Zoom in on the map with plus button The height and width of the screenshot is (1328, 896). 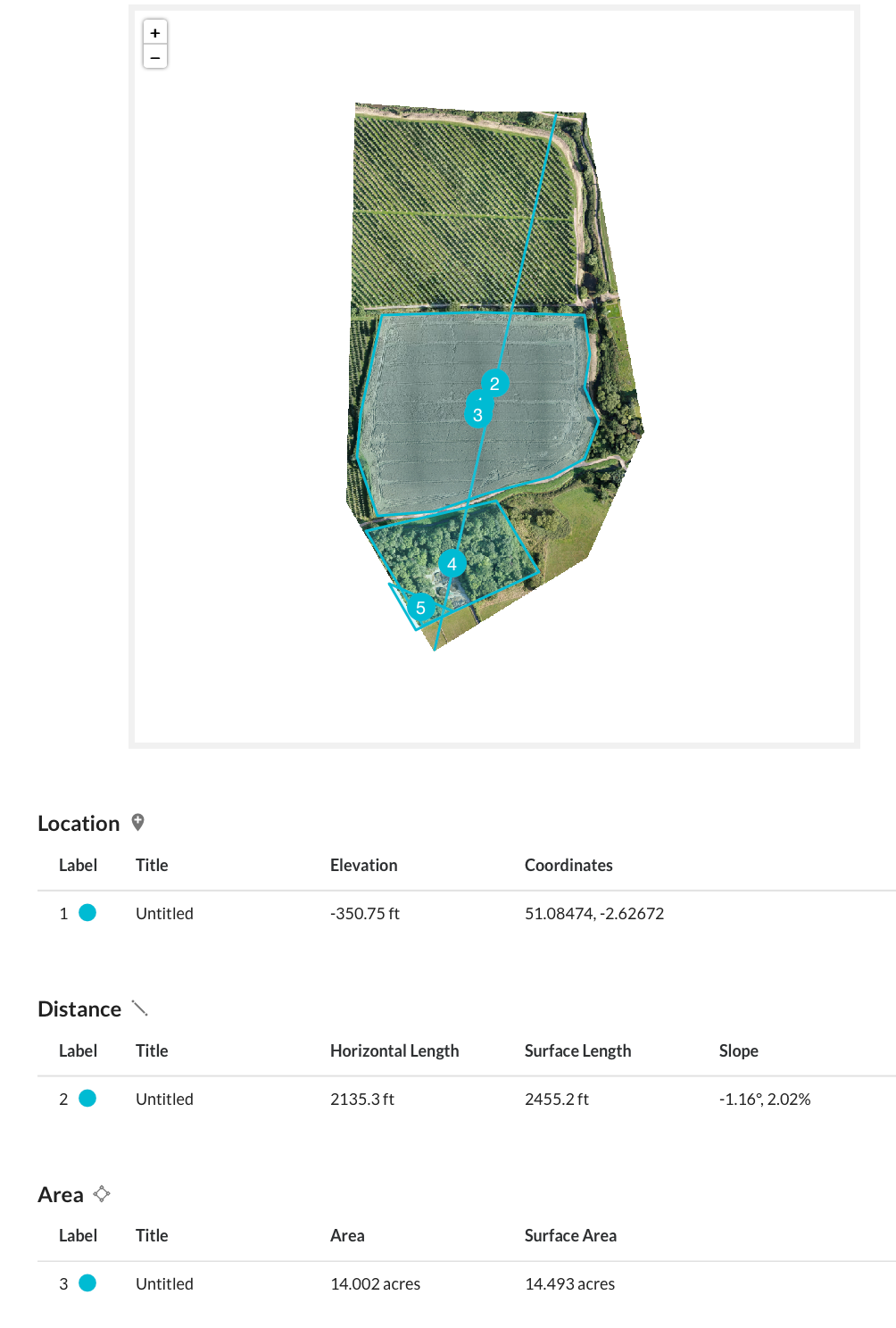(155, 32)
